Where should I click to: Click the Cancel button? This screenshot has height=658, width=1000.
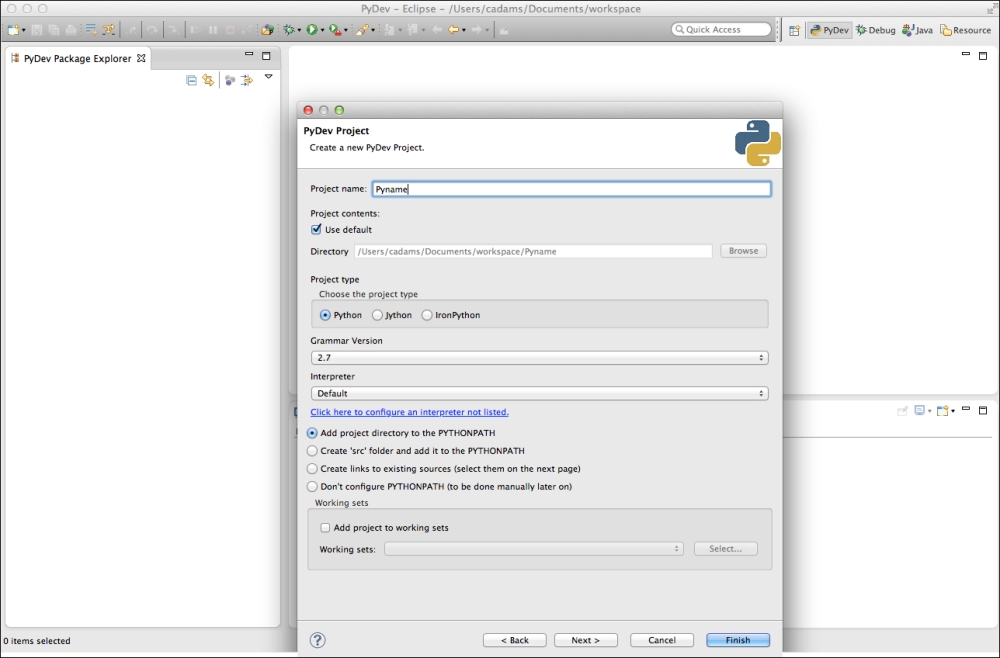point(662,640)
